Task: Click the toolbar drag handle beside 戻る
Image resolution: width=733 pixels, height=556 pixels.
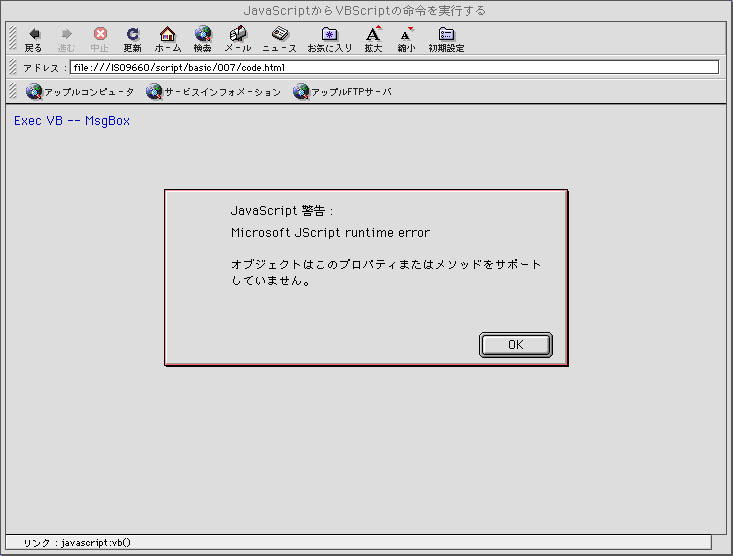Action: (13, 38)
